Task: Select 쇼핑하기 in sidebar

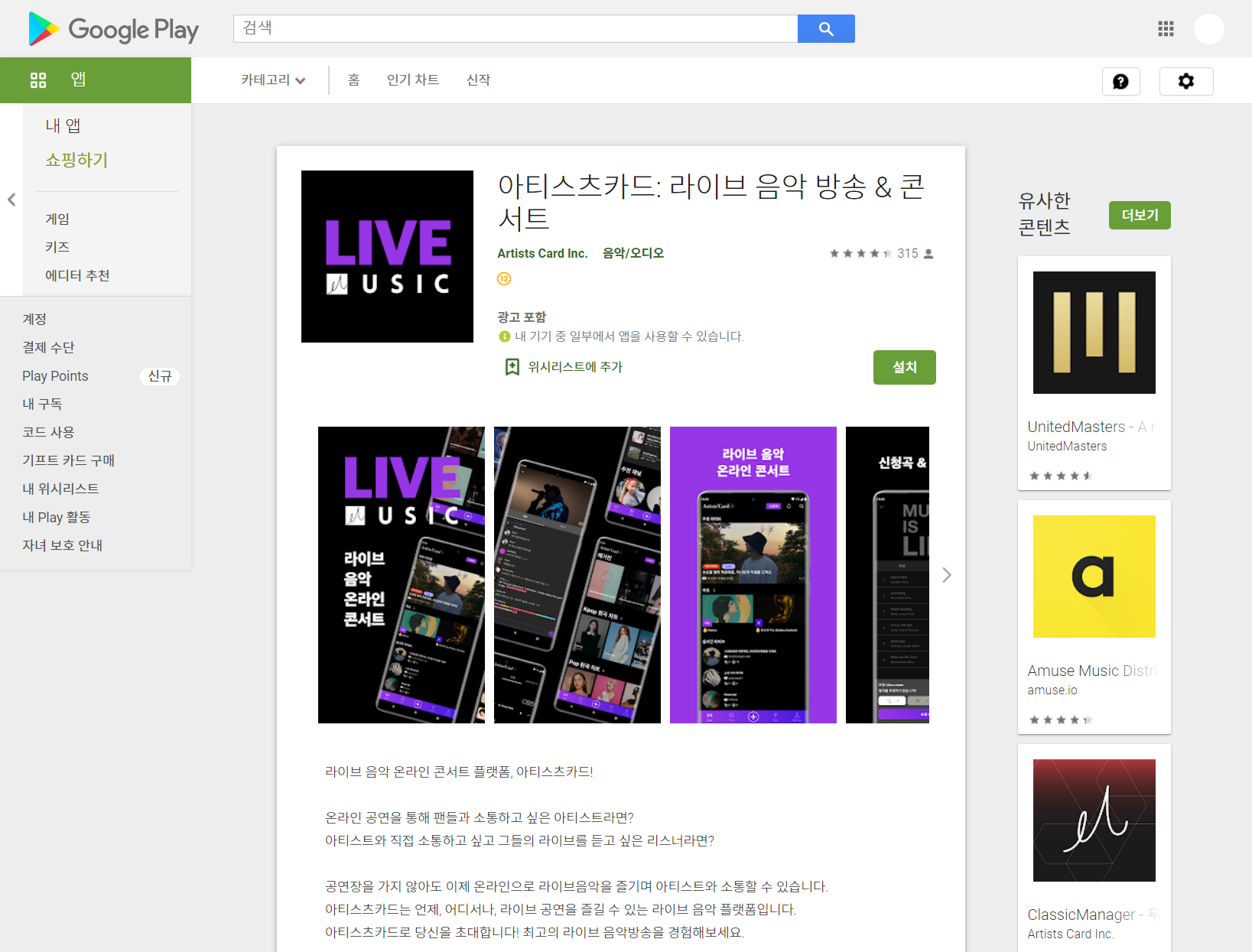Action: [x=76, y=160]
